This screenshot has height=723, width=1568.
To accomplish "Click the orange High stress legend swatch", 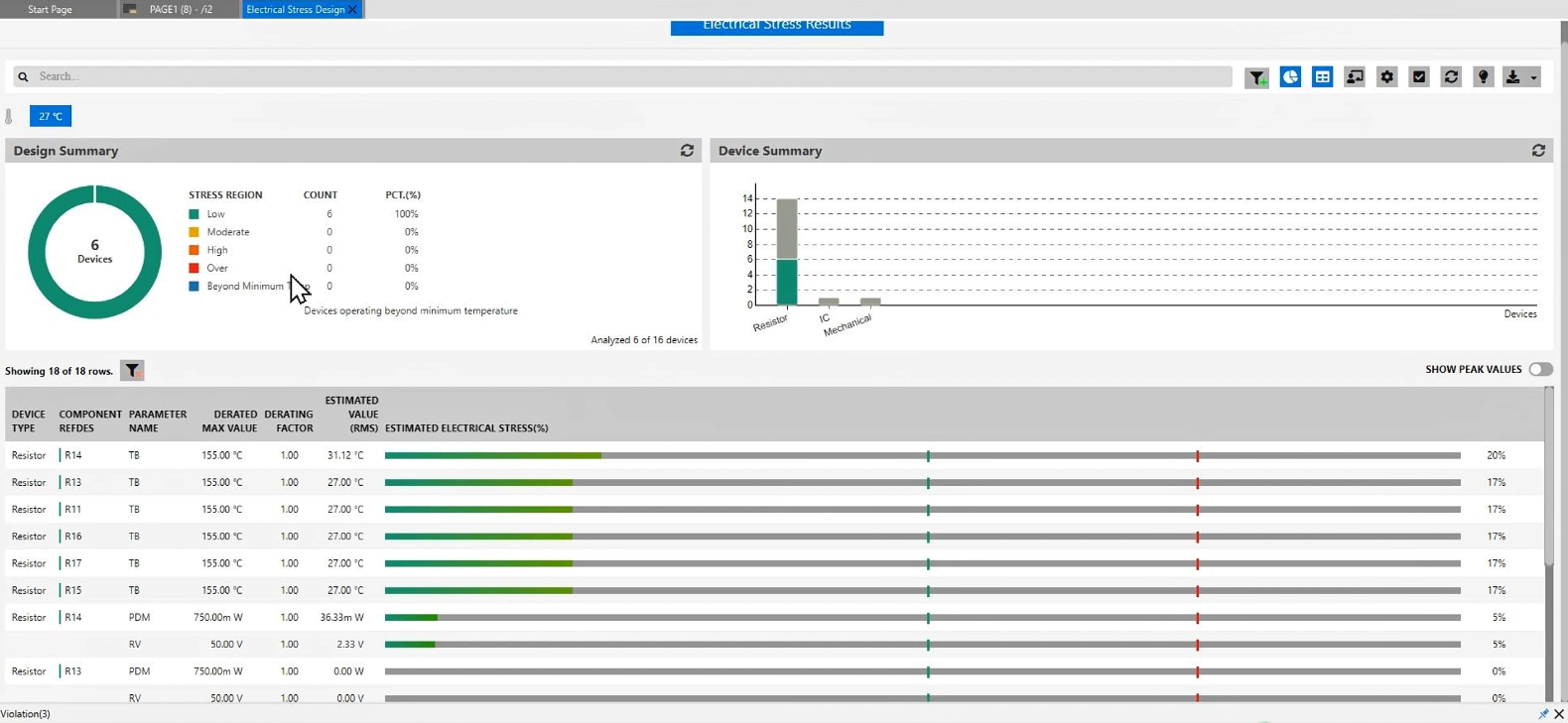I will [x=194, y=250].
